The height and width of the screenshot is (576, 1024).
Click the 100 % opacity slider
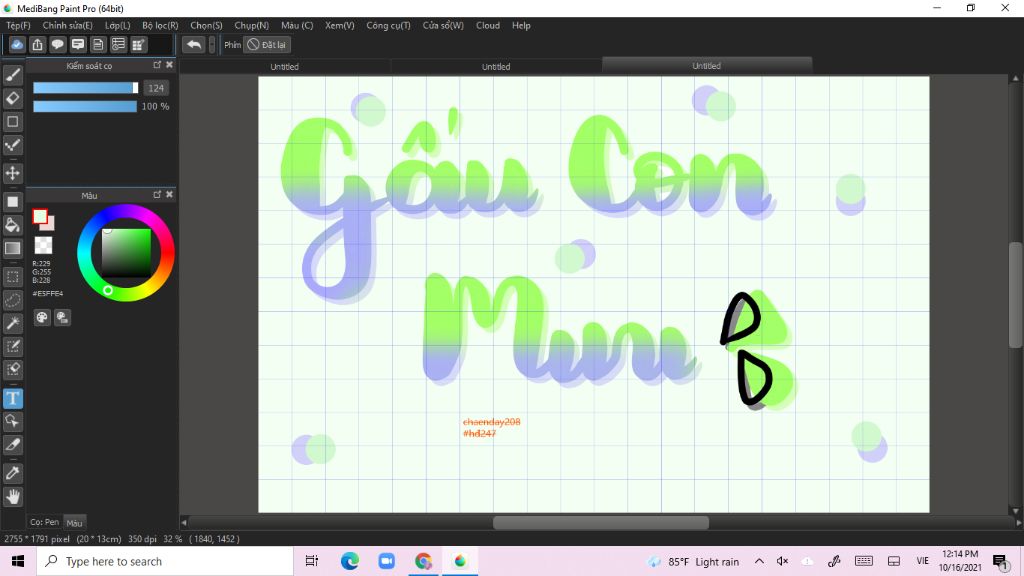click(x=85, y=106)
